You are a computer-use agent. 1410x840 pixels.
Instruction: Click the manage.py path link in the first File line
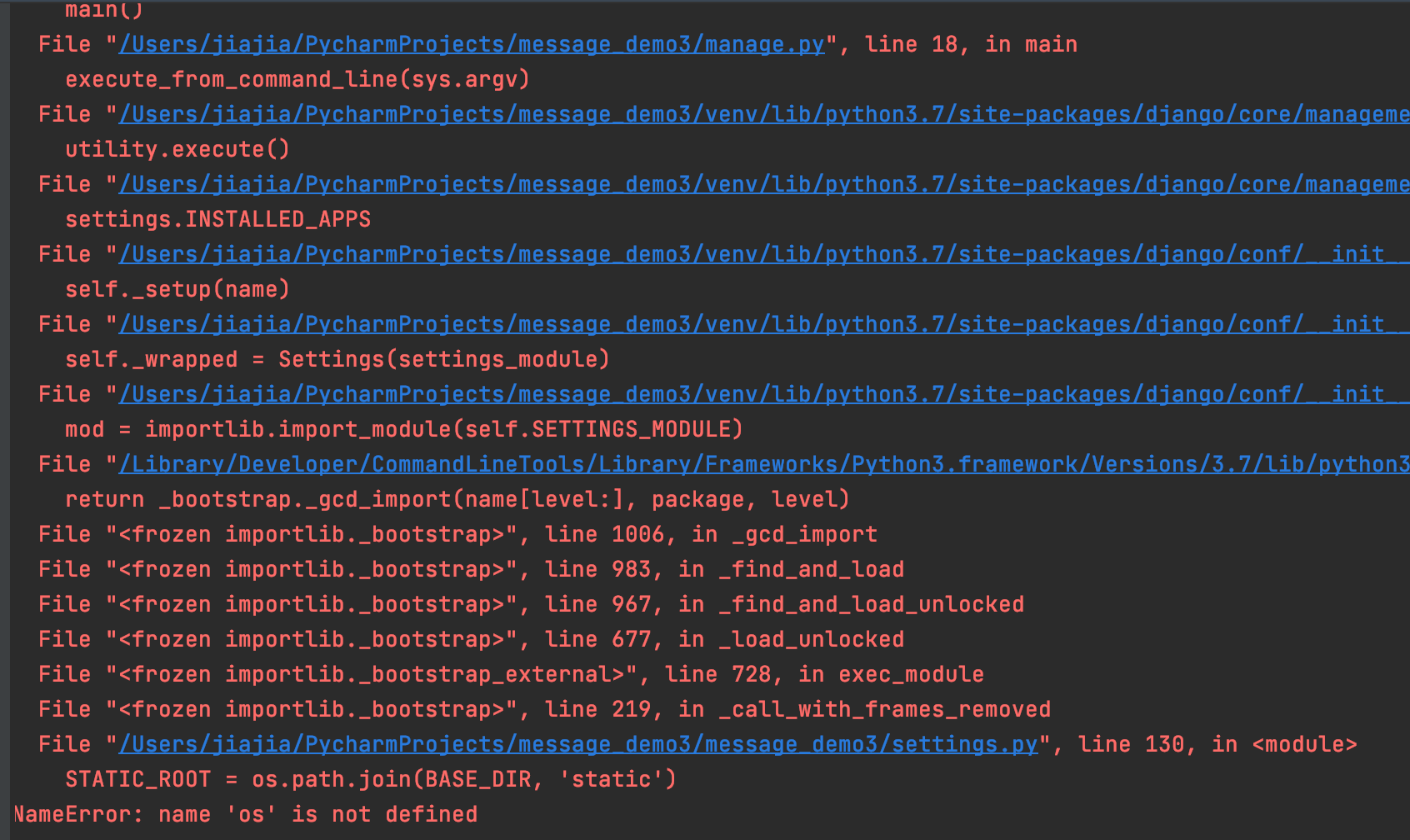(469, 43)
